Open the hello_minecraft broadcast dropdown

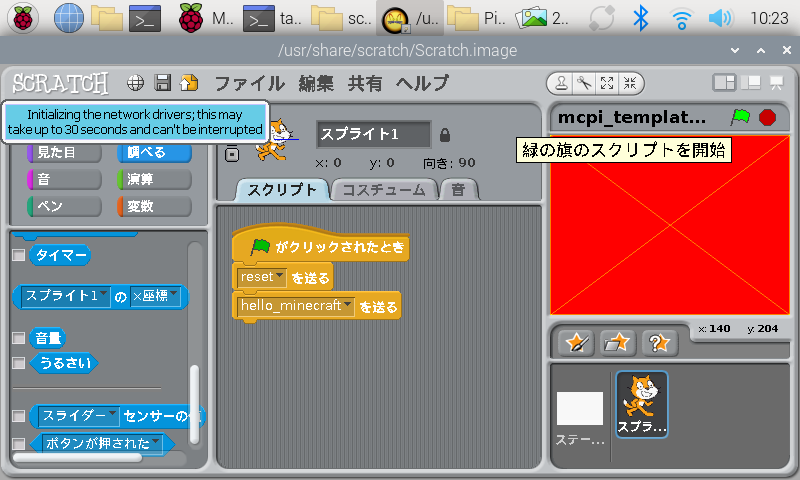(x=348, y=306)
